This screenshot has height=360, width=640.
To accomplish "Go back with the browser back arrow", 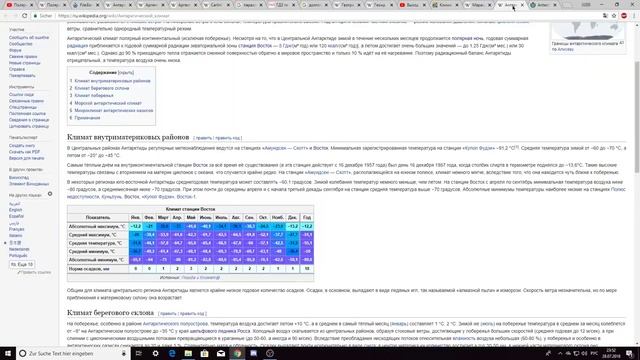I will pos(5,16).
